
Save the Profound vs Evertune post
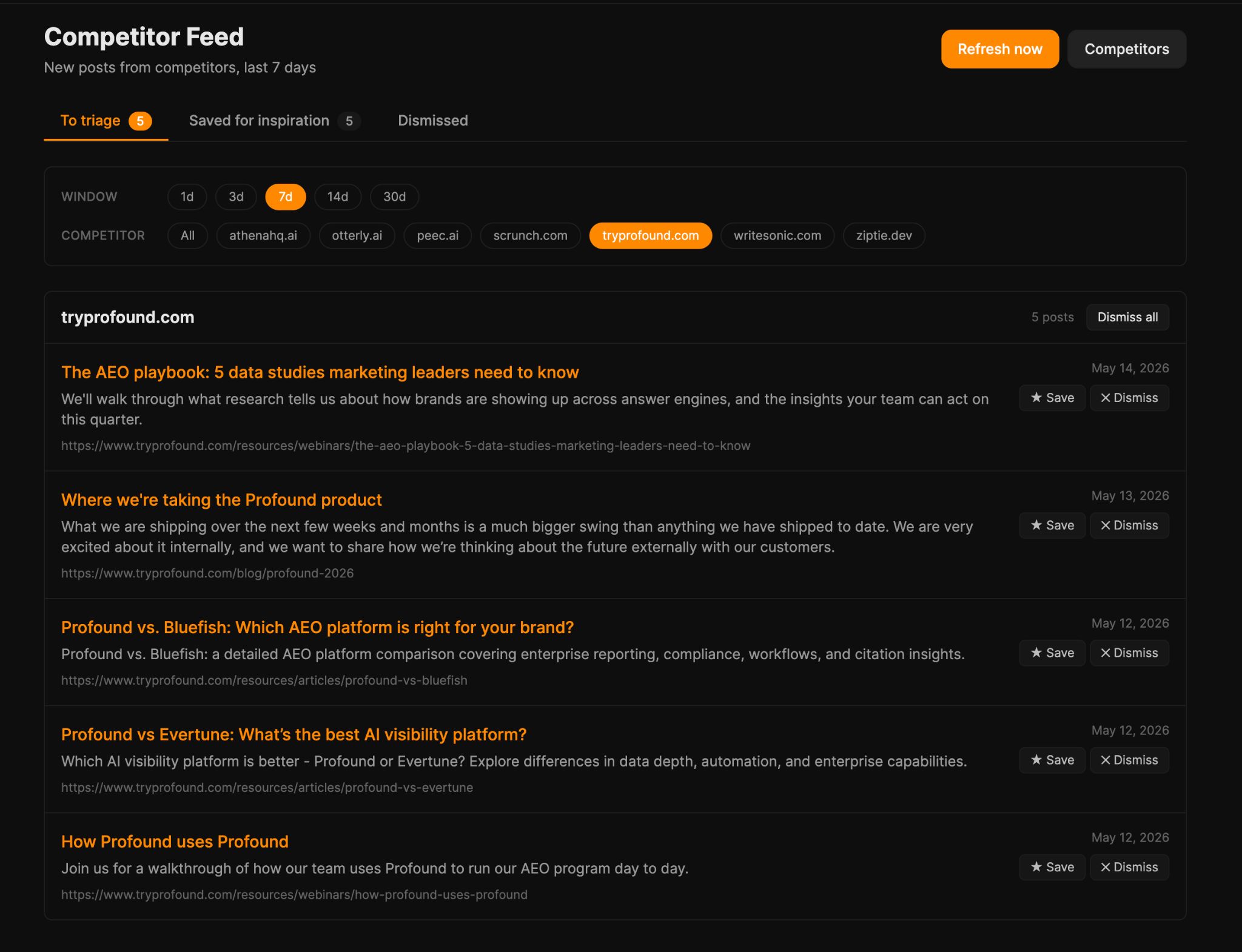tap(1052, 760)
